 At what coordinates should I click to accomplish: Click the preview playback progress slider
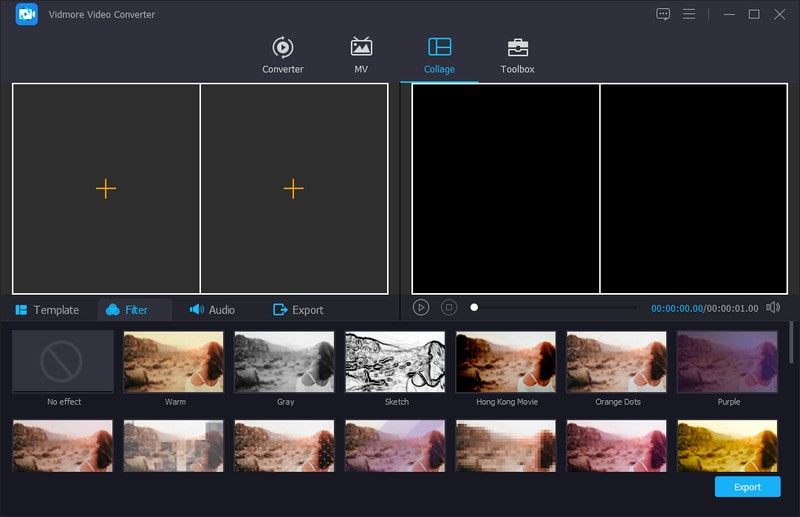click(555, 308)
